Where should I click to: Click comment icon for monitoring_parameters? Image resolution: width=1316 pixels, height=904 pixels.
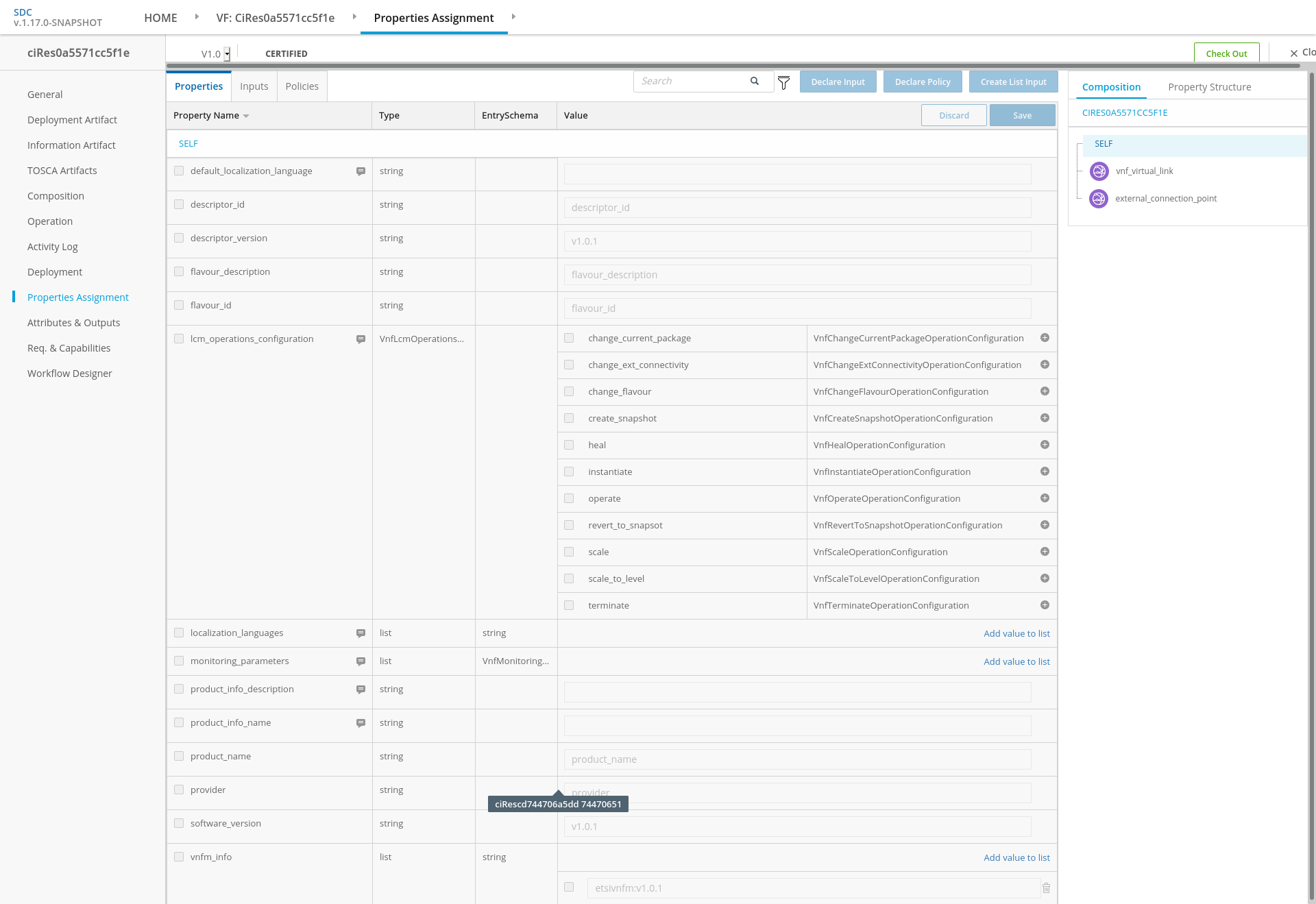pyautogui.click(x=361, y=661)
